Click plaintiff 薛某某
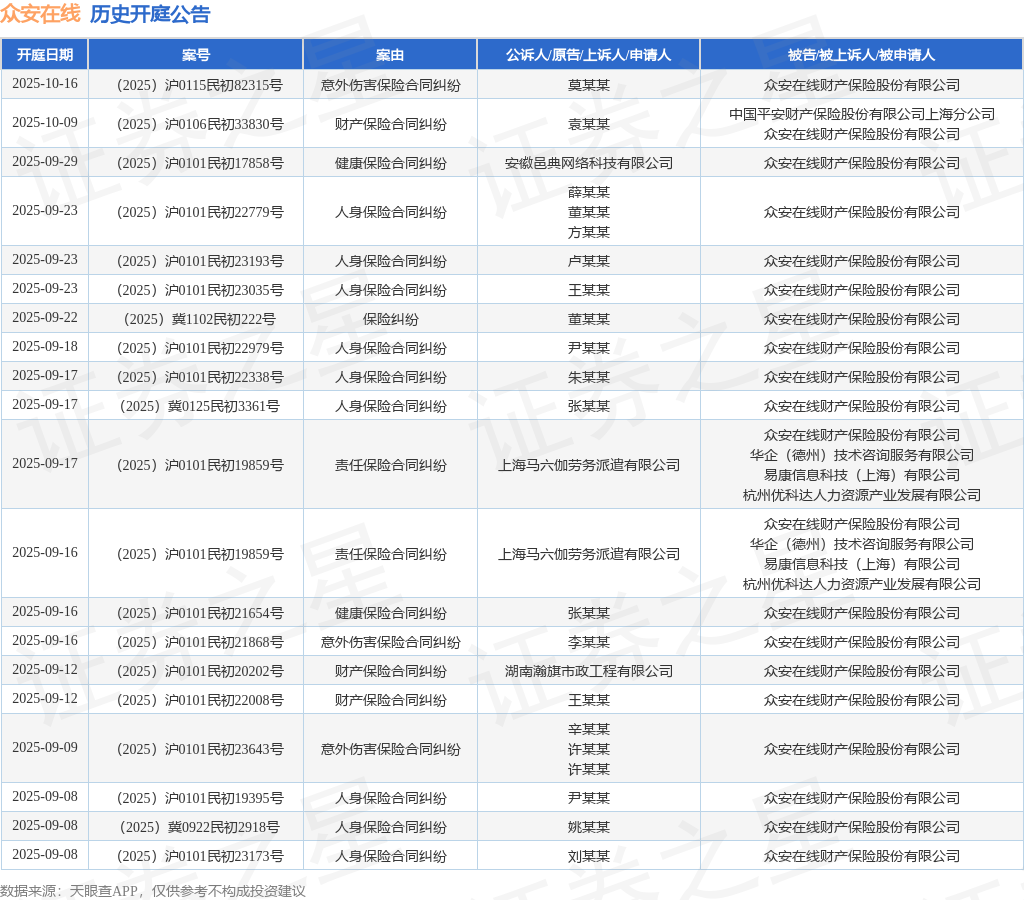Screen dimensions: 1024x900 coord(588,192)
